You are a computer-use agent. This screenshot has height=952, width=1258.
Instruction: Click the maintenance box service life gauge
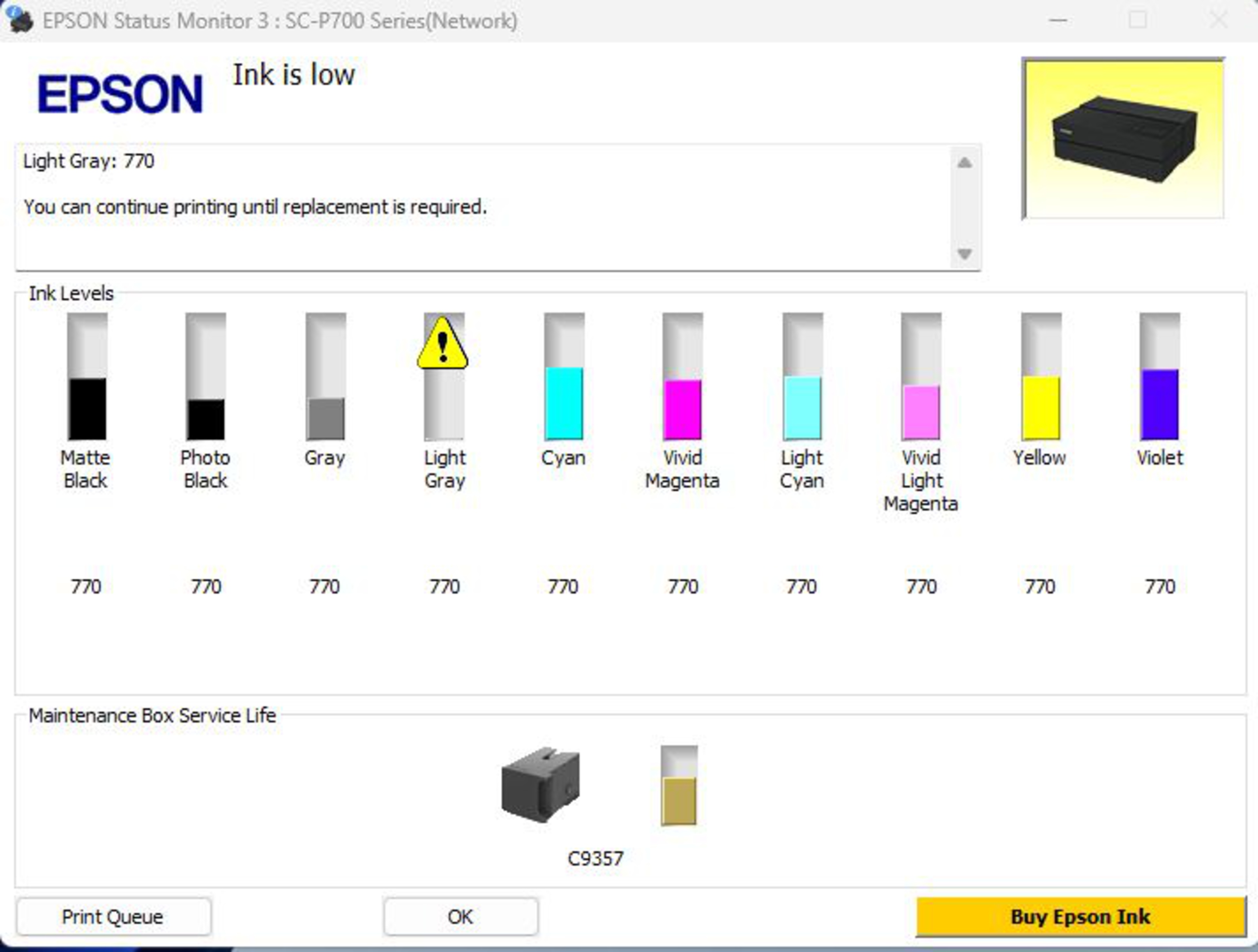(679, 786)
